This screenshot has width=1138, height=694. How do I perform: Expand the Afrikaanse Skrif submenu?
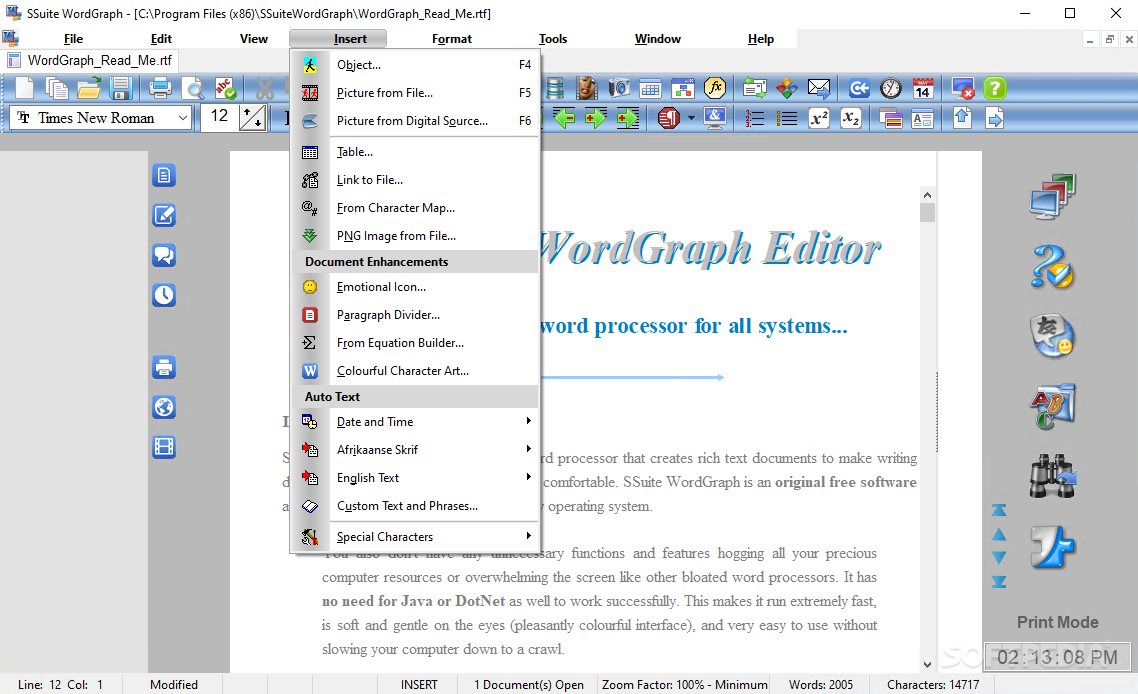point(415,449)
